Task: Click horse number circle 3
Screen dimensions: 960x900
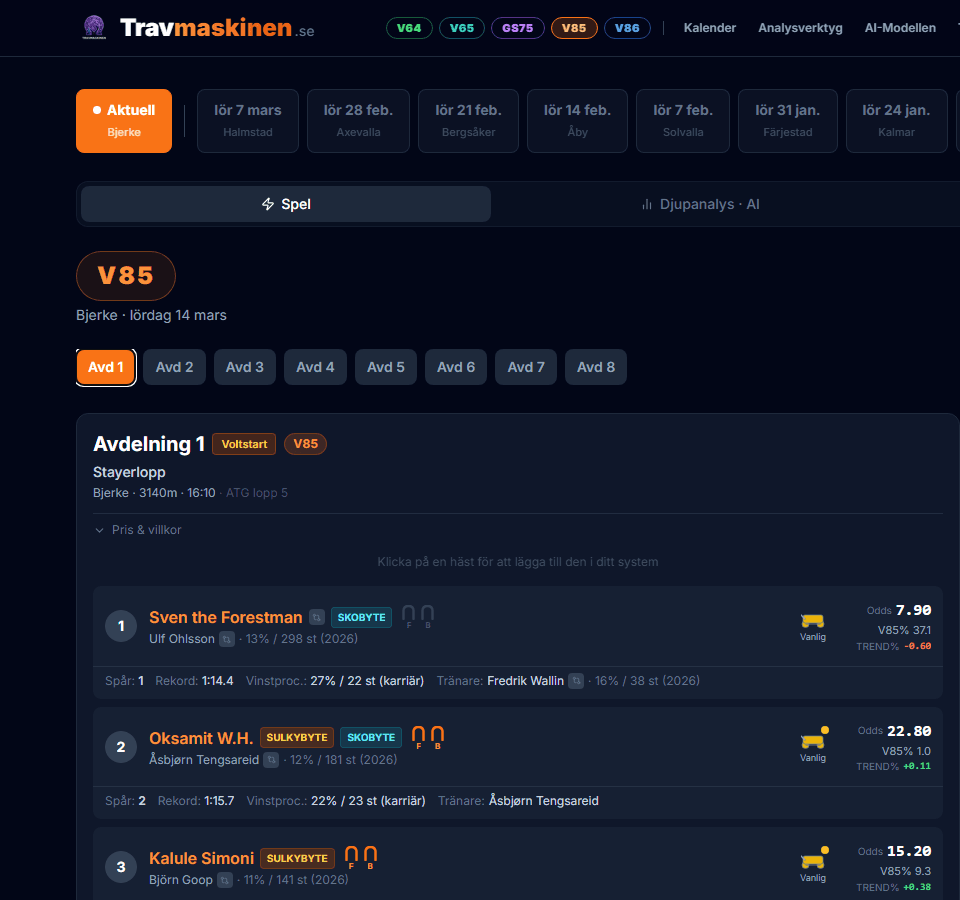Action: pos(121,866)
